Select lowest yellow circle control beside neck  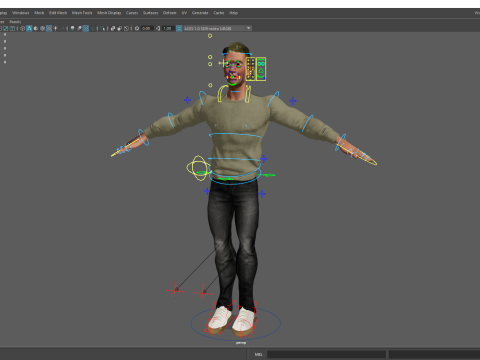210,85
